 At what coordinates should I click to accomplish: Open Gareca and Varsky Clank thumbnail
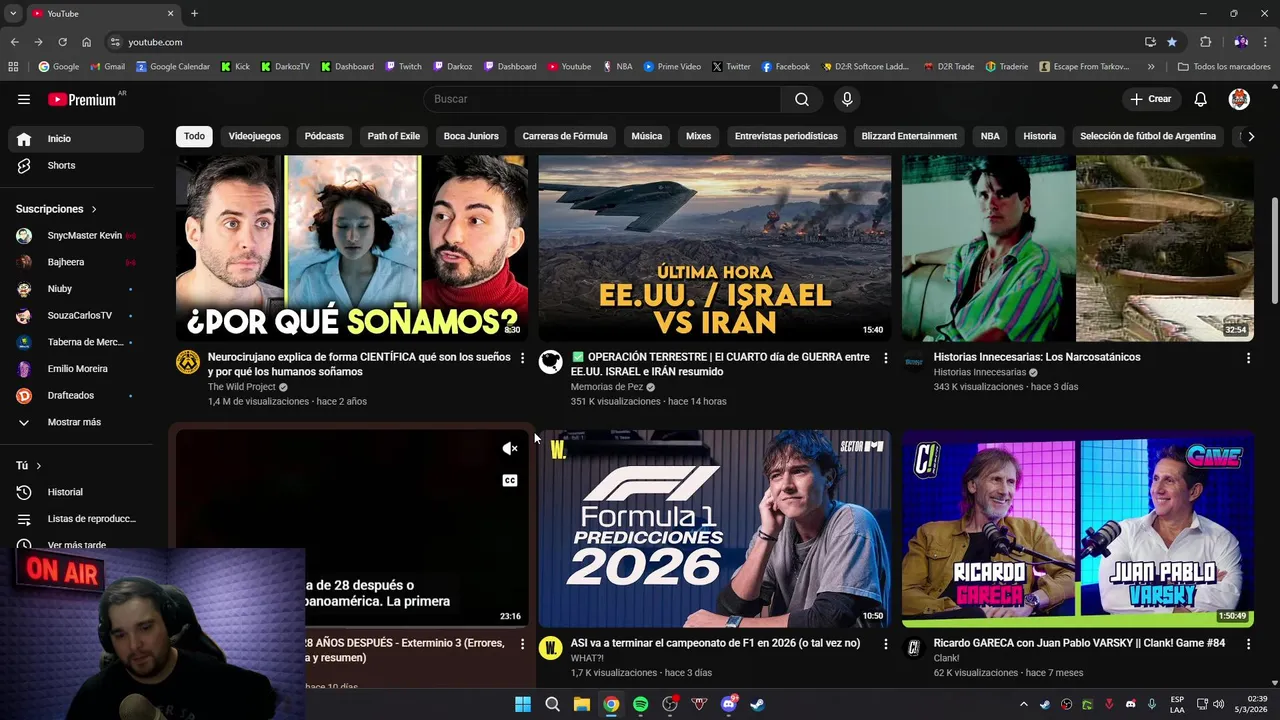[1078, 529]
